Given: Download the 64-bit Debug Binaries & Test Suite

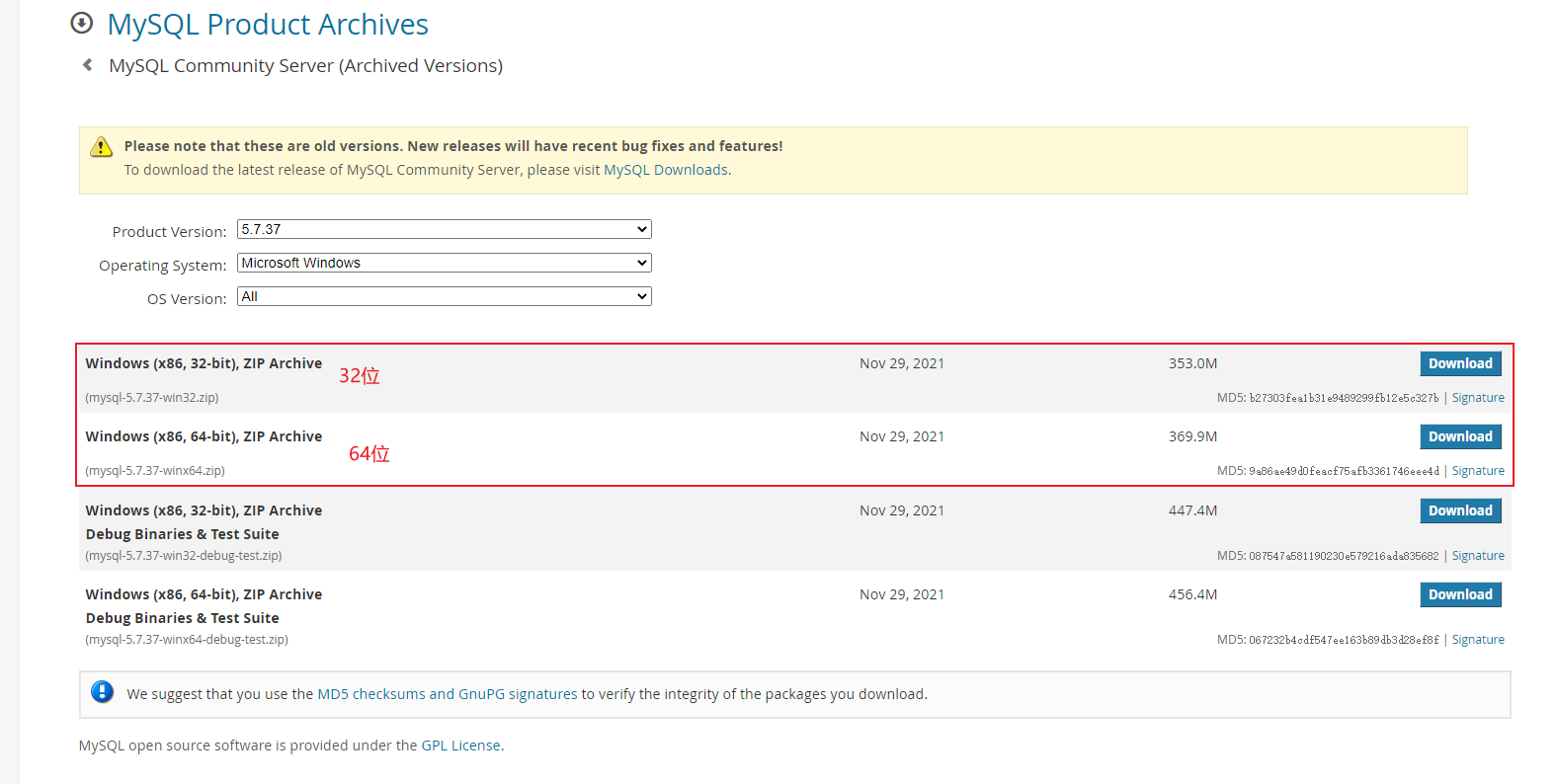Looking at the screenshot, I should (1460, 594).
